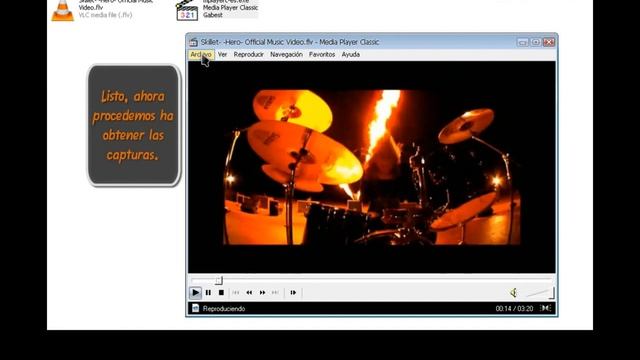
Task: Open the Archivo menu
Action: click(x=201, y=54)
